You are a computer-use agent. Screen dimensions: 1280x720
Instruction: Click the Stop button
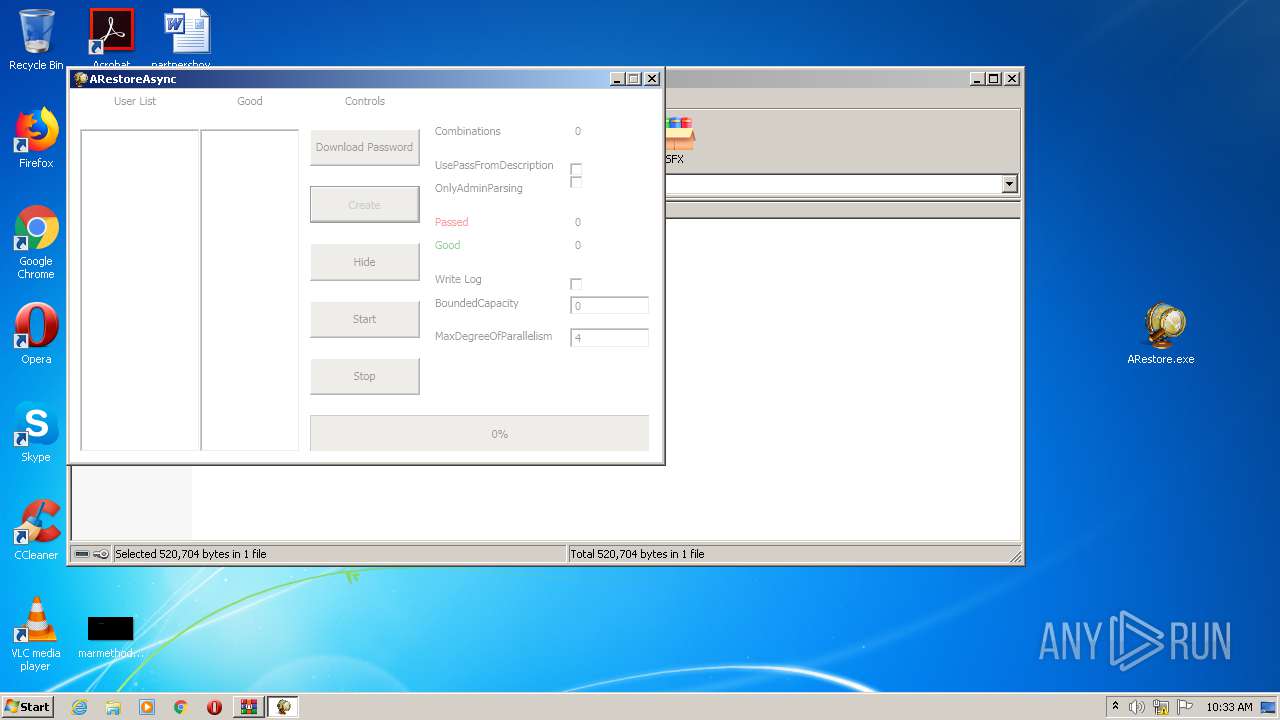(364, 376)
